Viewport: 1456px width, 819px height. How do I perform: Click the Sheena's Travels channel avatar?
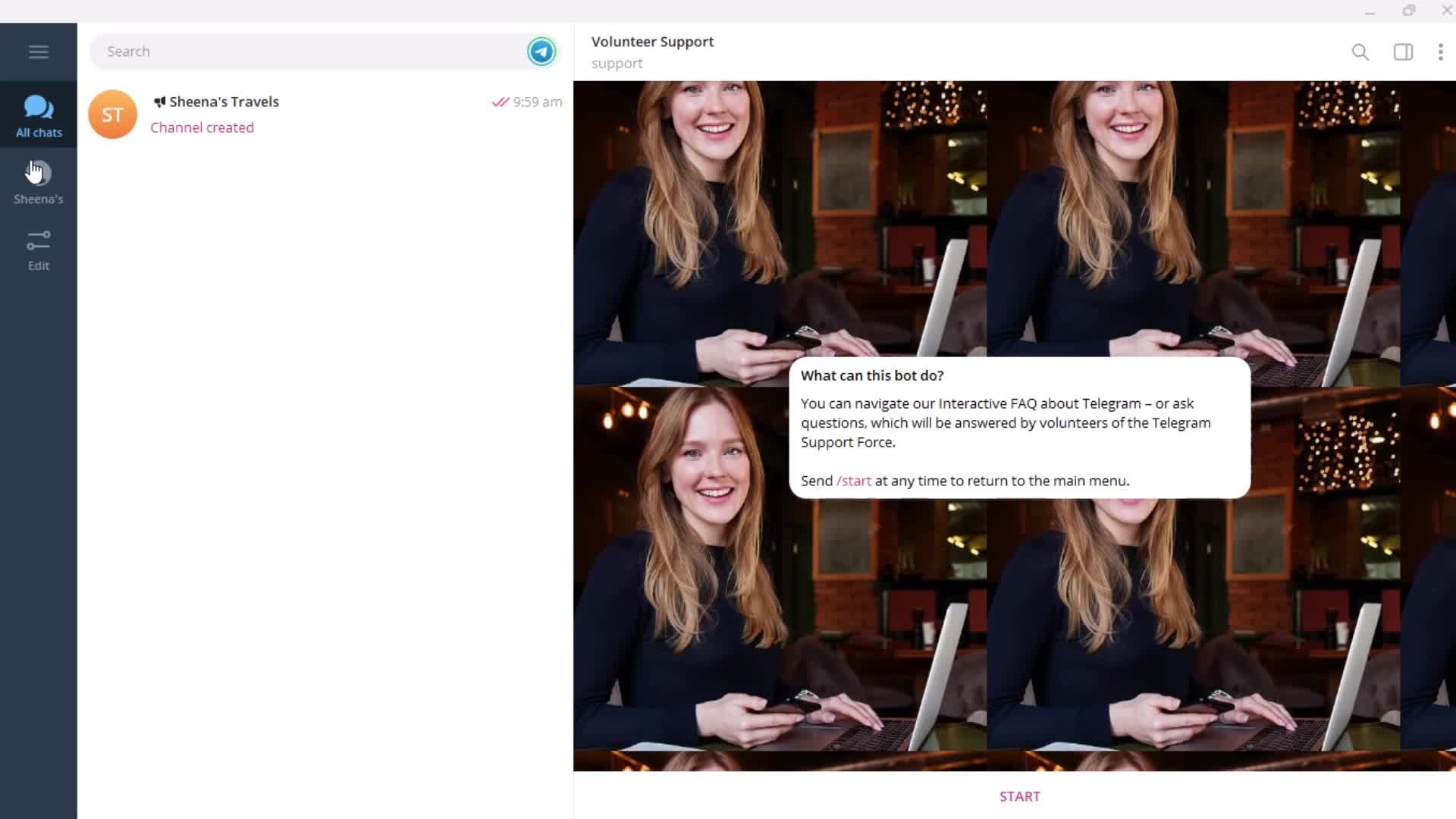[x=113, y=114]
